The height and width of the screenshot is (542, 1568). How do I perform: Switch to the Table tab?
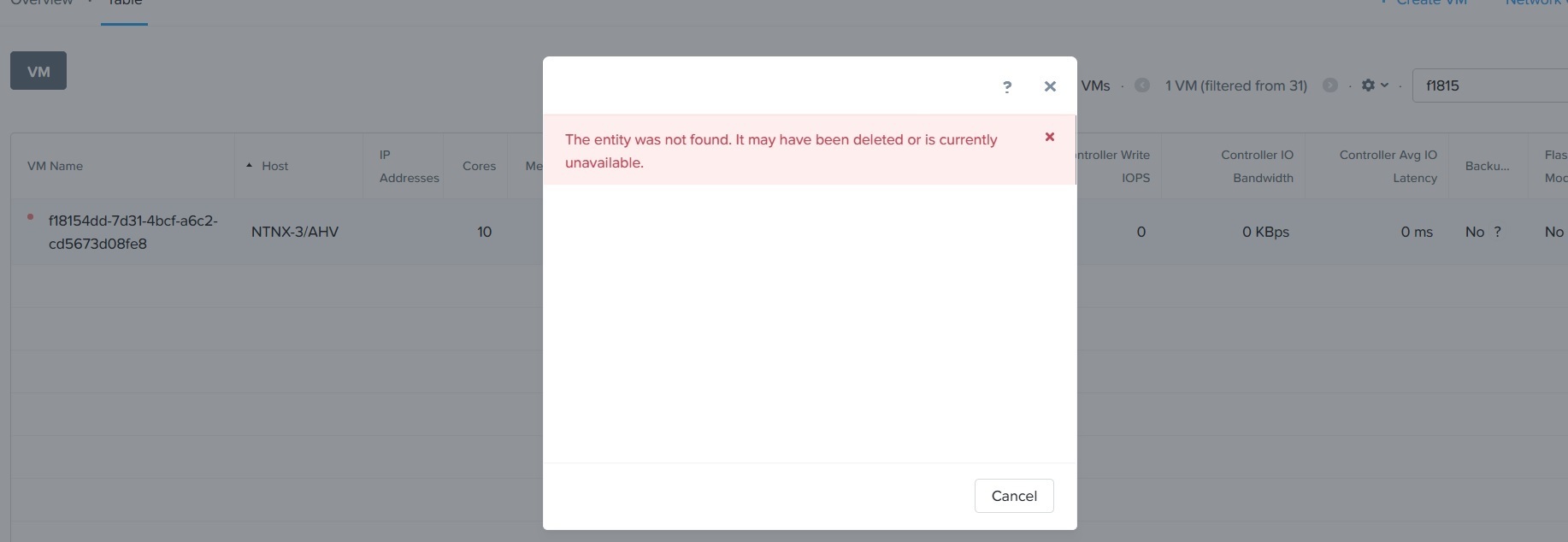[x=125, y=4]
